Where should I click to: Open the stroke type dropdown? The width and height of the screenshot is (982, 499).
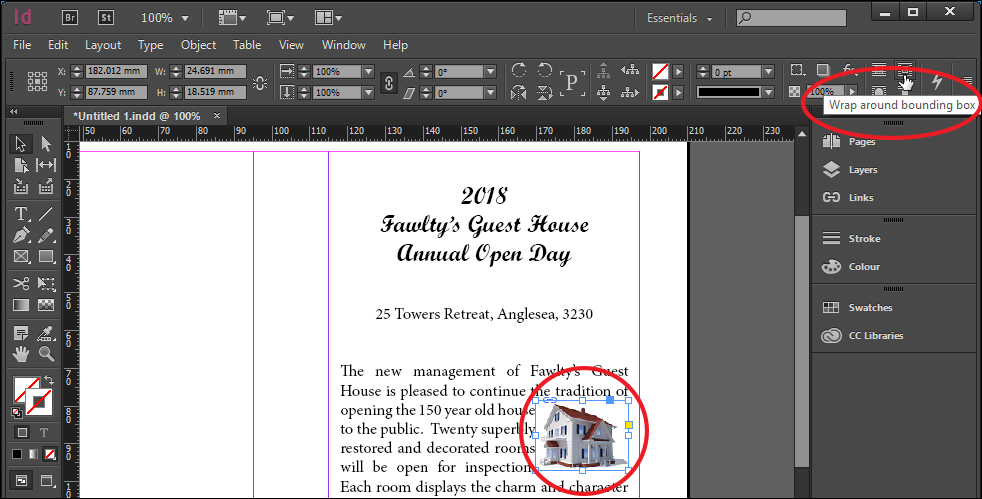tap(768, 92)
